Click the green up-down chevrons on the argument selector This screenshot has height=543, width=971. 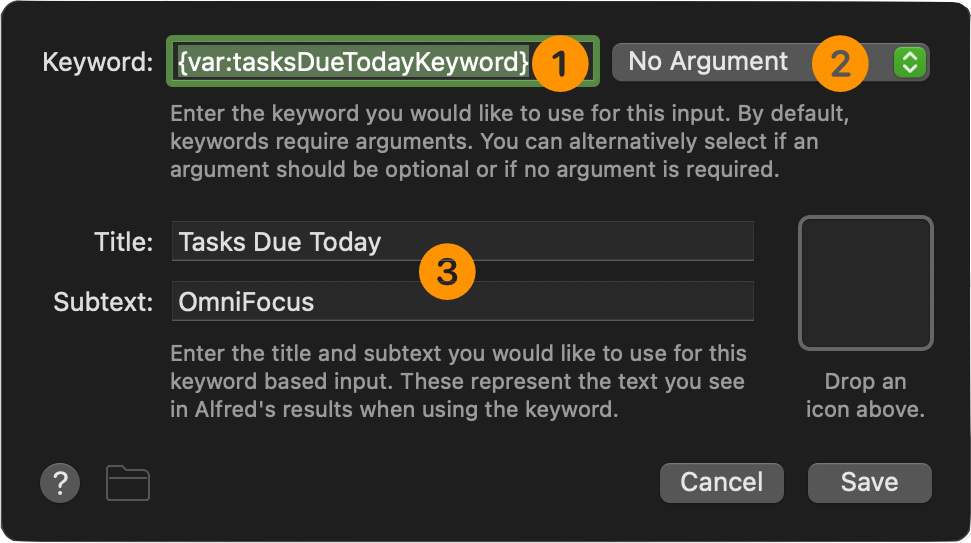click(909, 62)
